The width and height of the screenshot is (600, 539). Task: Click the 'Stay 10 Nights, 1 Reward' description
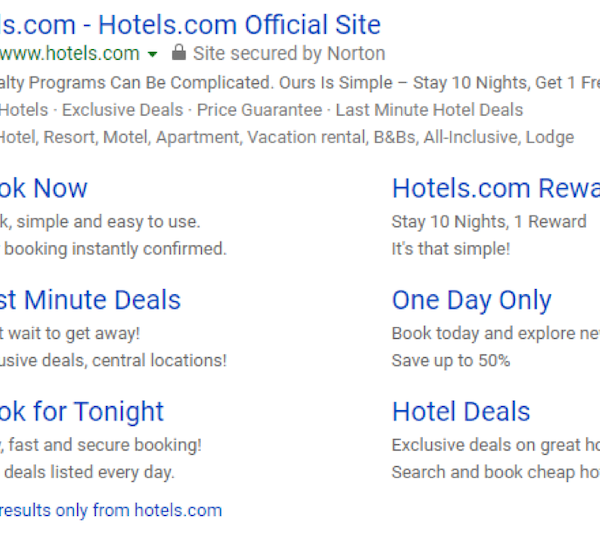click(x=489, y=222)
